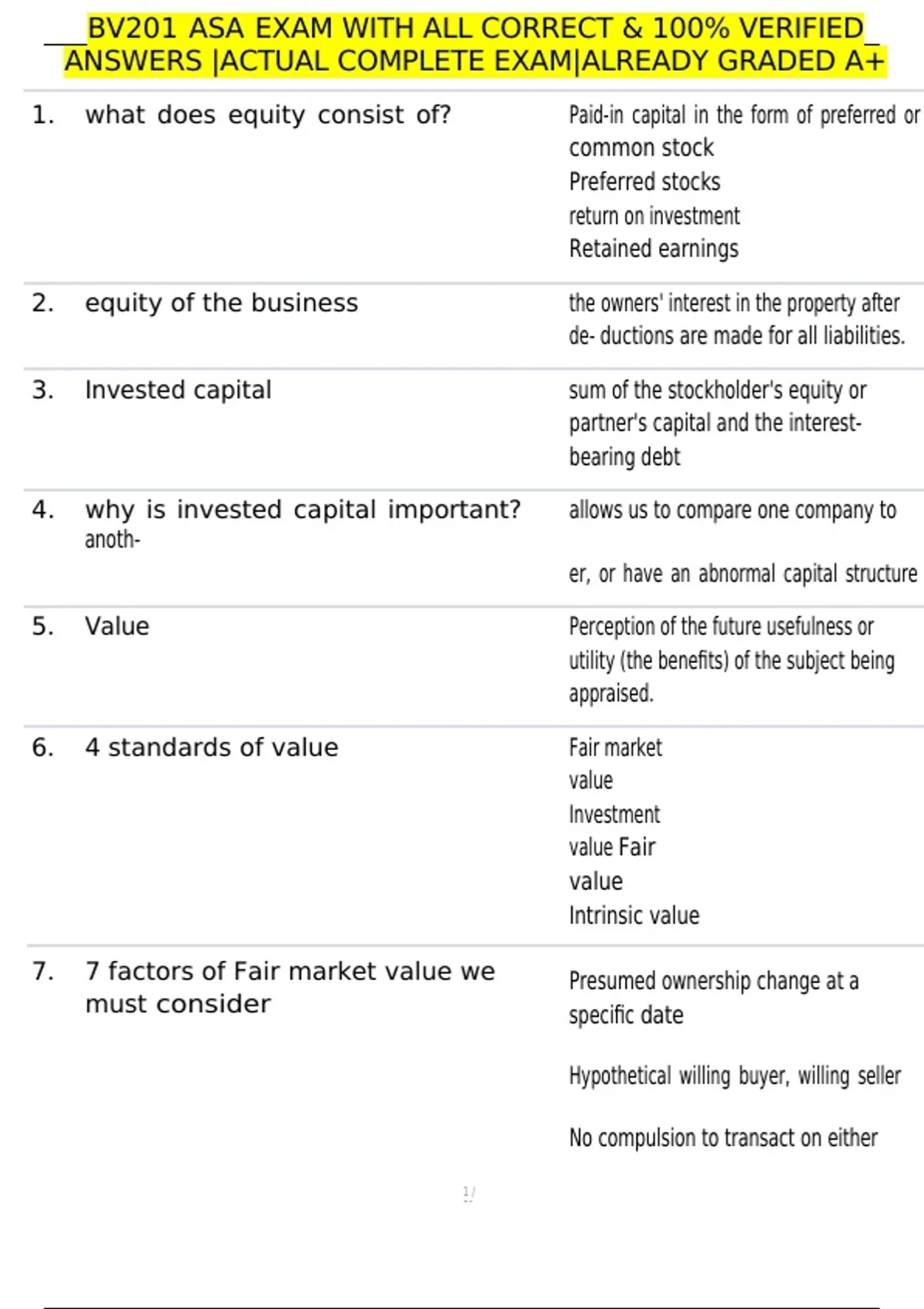Click 'return on investment' answer text
This screenshot has height=1309, width=924.
pos(654,216)
